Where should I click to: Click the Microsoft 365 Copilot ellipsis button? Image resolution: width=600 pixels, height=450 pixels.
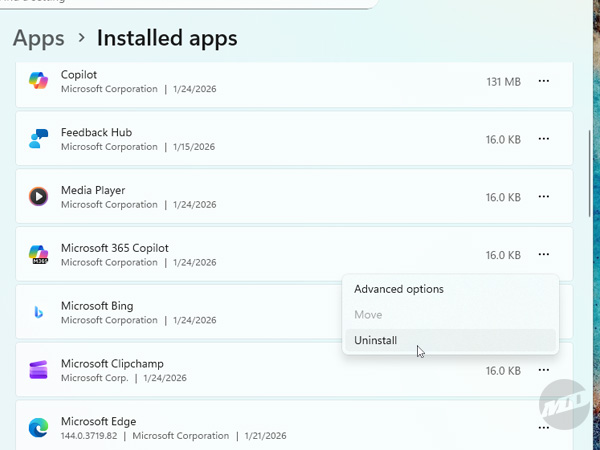[544, 255]
